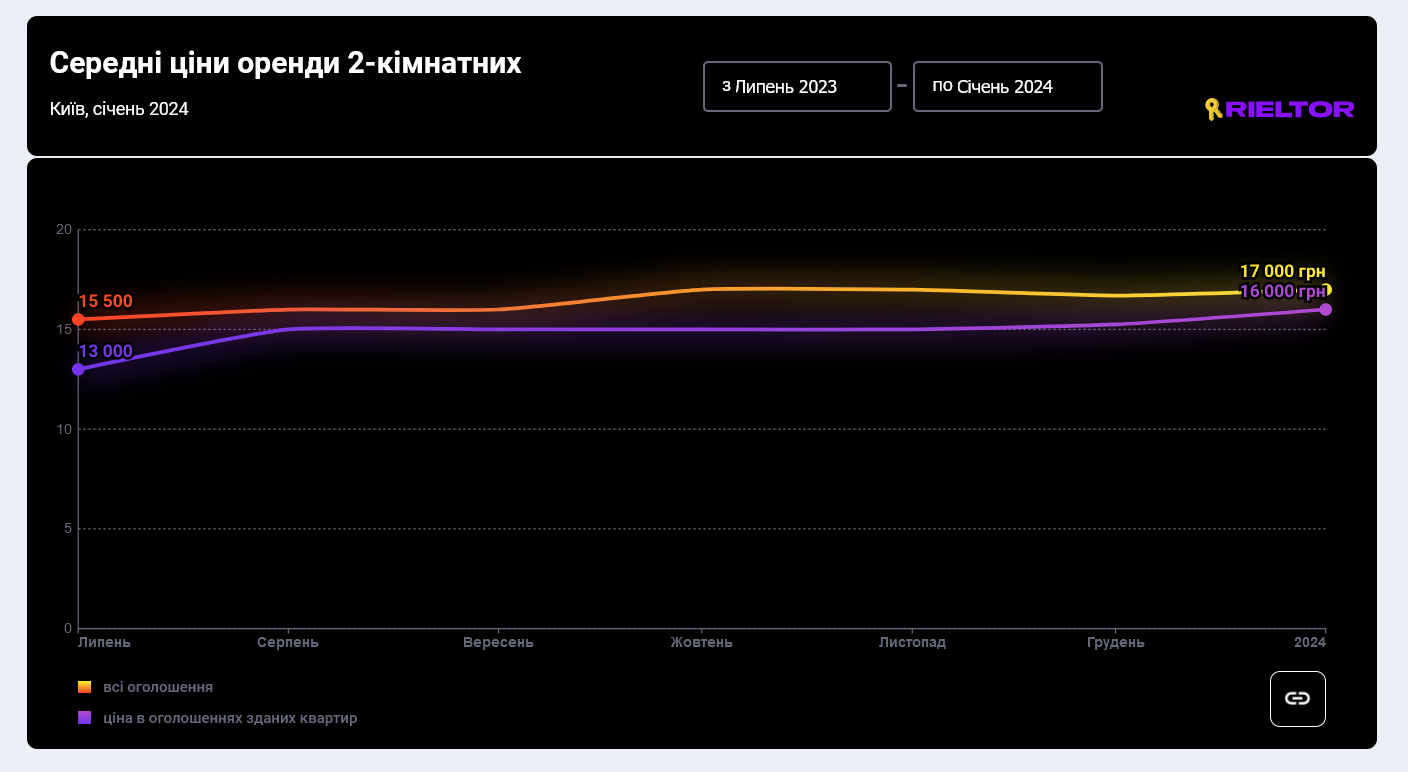Open the start date 'з Липень 2023' dropdown
Image resolution: width=1408 pixels, height=772 pixels.
[x=797, y=86]
